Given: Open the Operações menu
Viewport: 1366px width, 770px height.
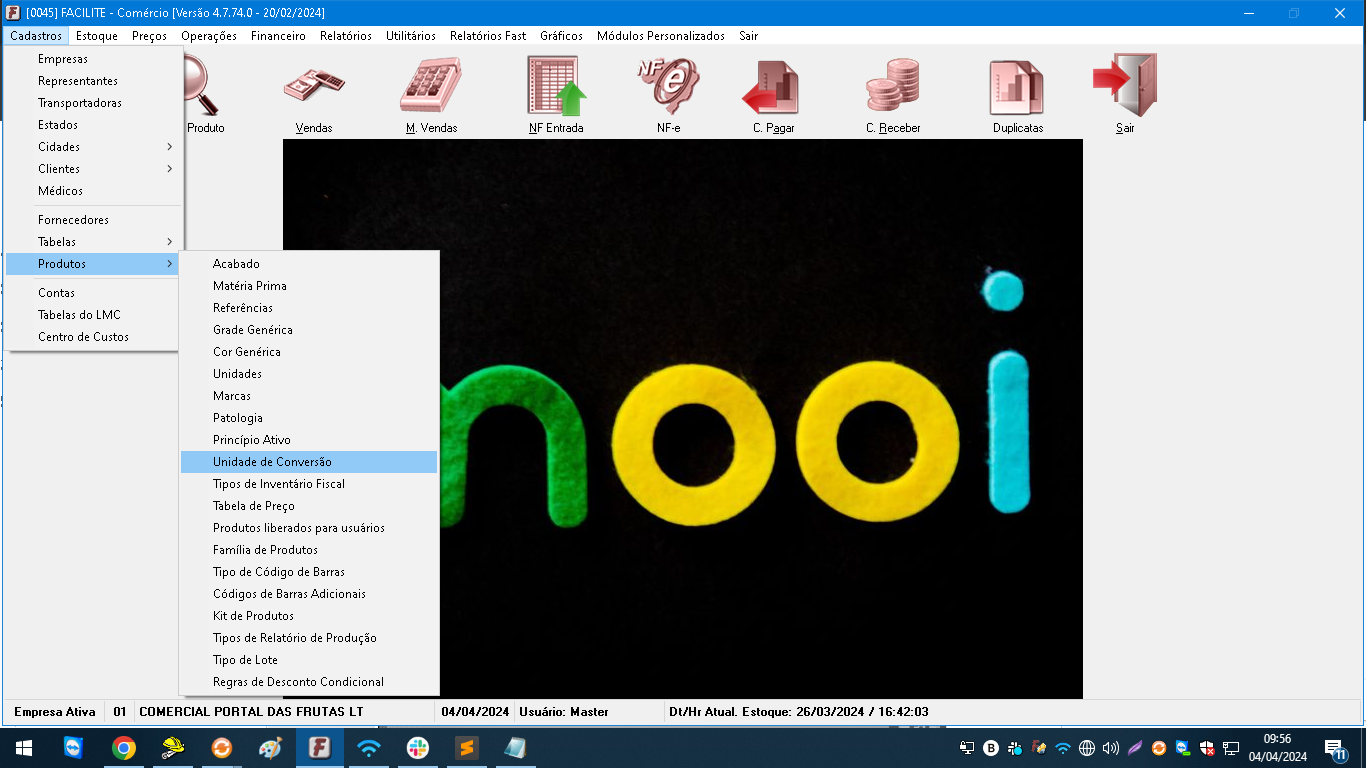Looking at the screenshot, I should pos(209,36).
